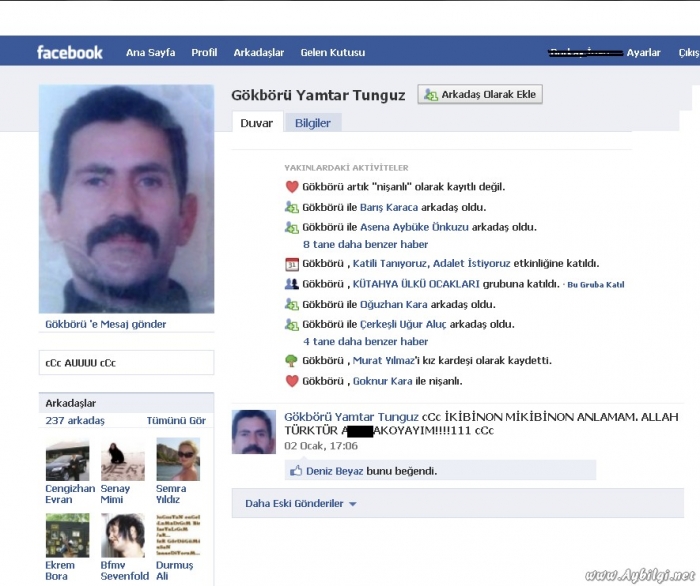Screen dimensions: 700x586
Task: Expand "8 tane daha benzer haber"
Action: point(365,244)
